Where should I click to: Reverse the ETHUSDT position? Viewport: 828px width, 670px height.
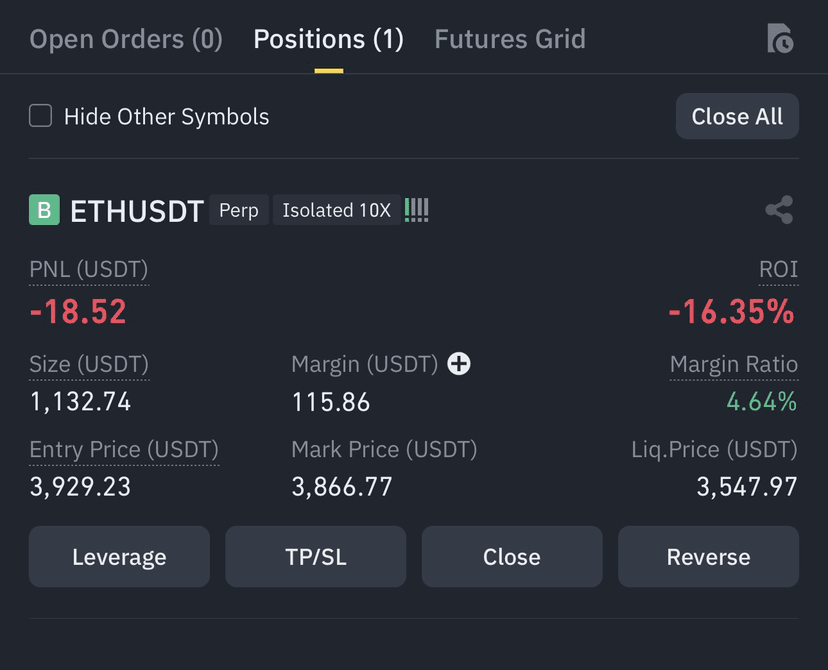[709, 556]
